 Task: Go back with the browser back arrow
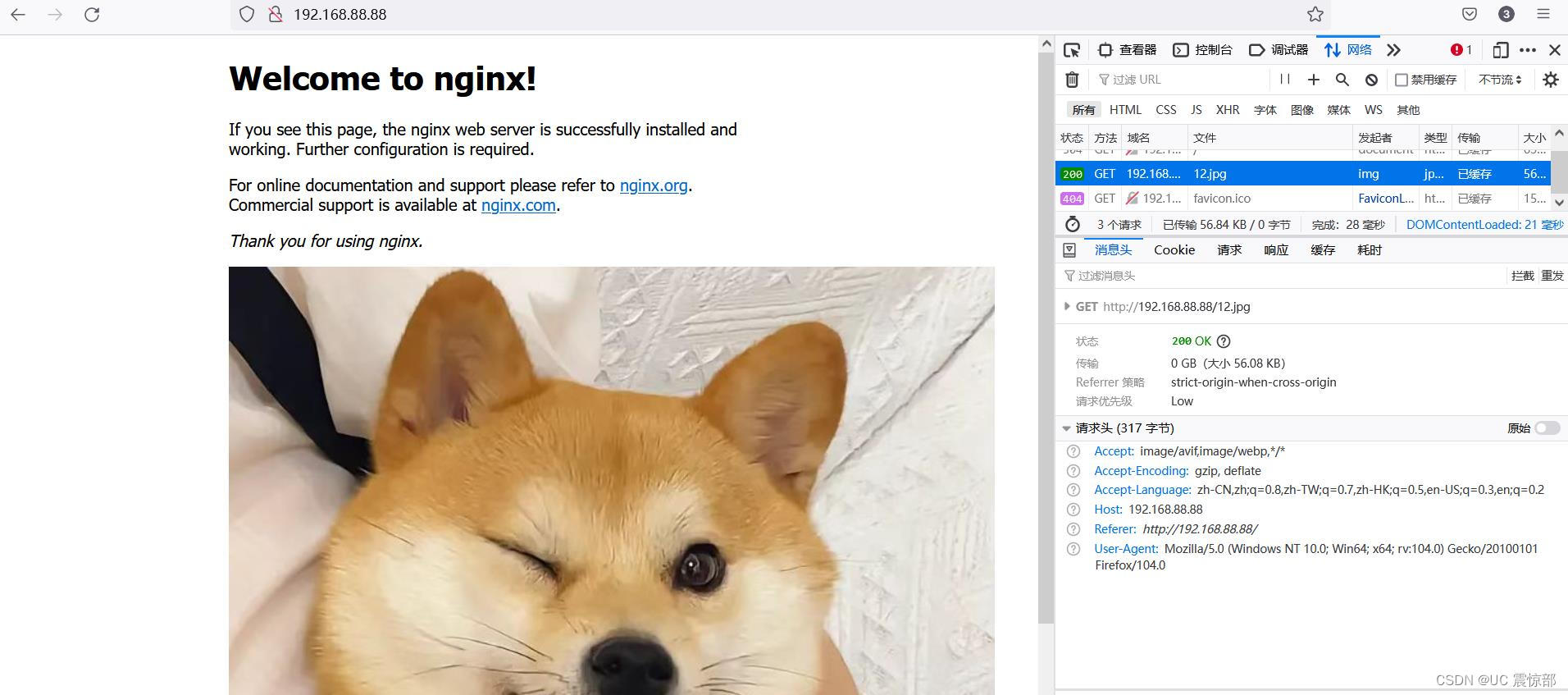pos(18,14)
